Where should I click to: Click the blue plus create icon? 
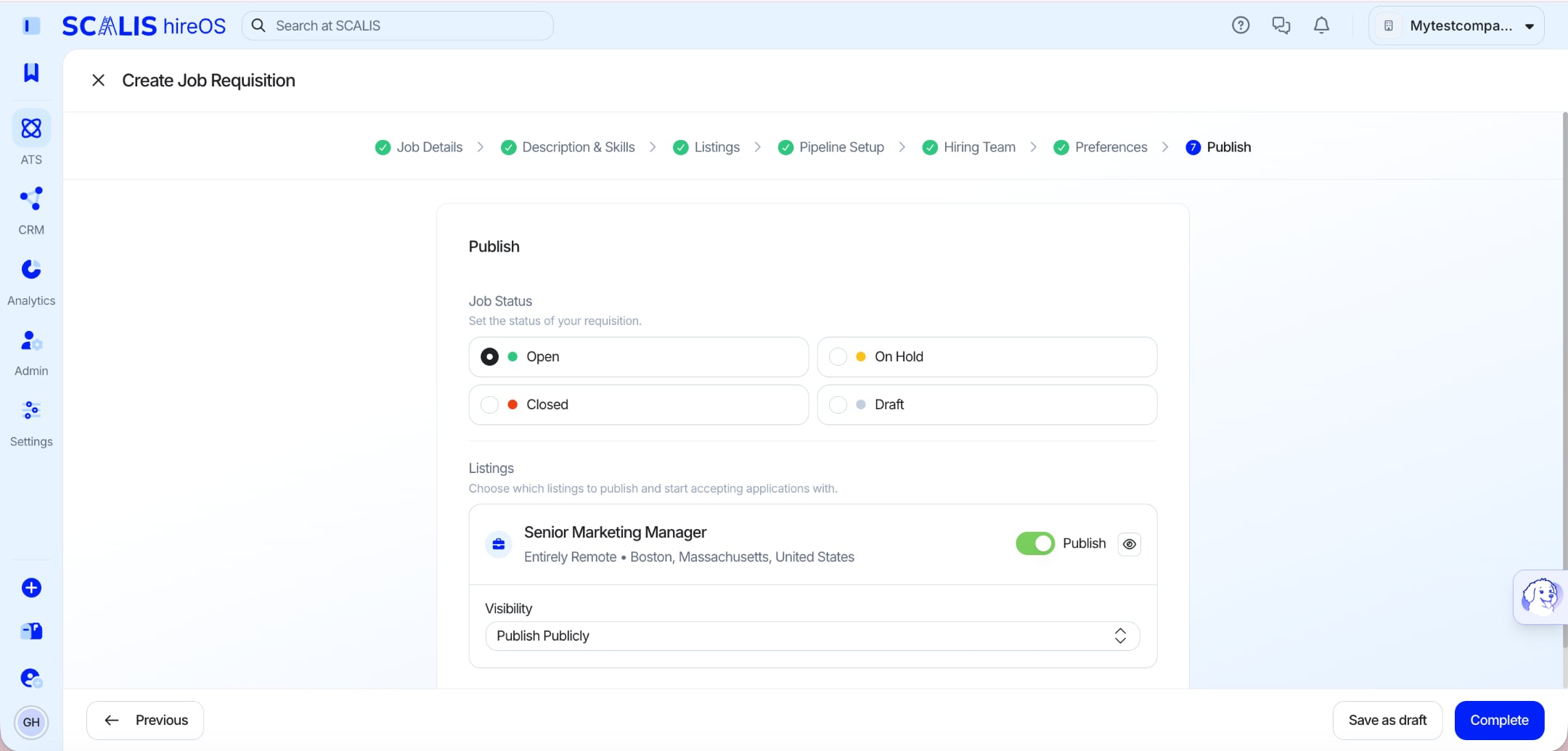(31, 588)
